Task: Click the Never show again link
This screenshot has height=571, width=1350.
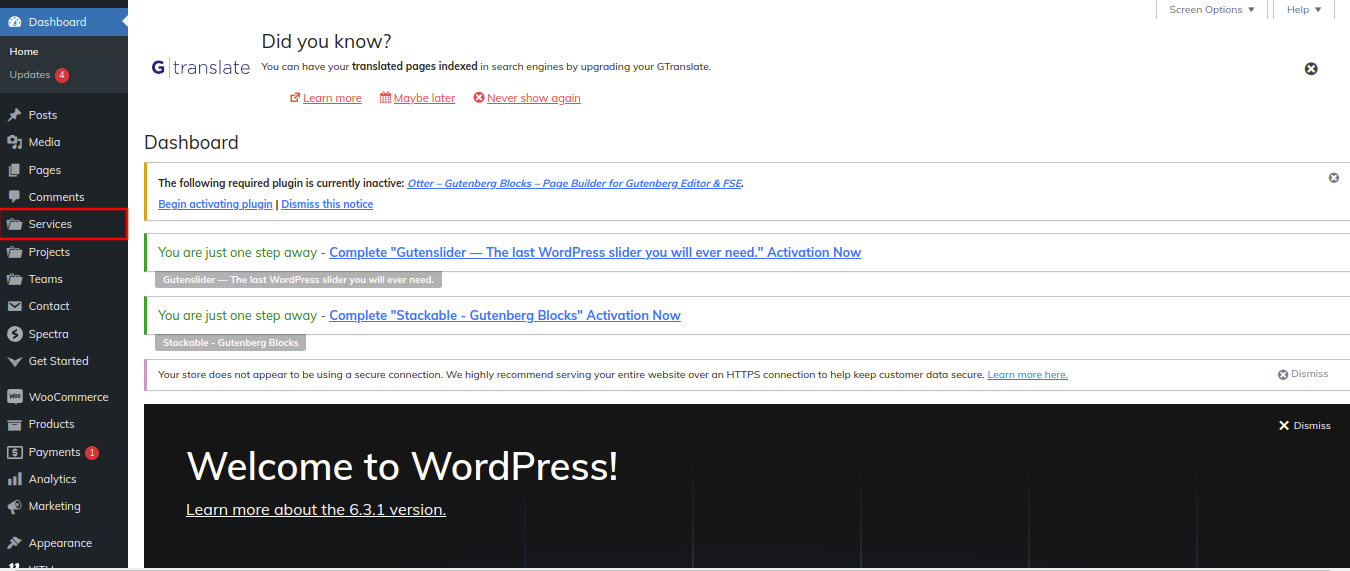Action: point(534,98)
